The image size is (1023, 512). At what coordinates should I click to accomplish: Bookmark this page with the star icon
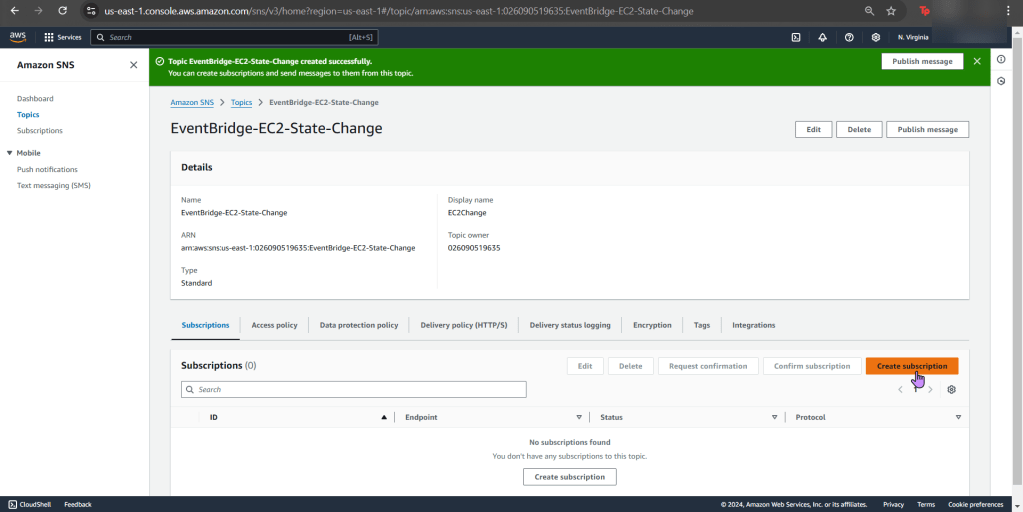(891, 11)
